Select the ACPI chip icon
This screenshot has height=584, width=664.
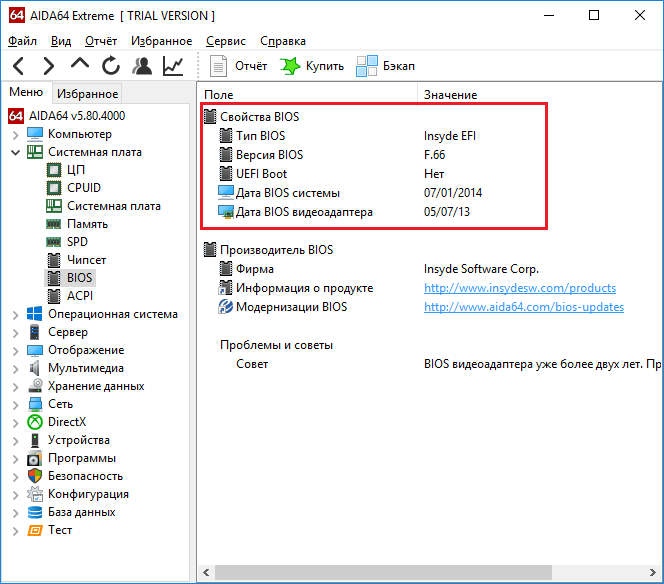click(x=54, y=296)
